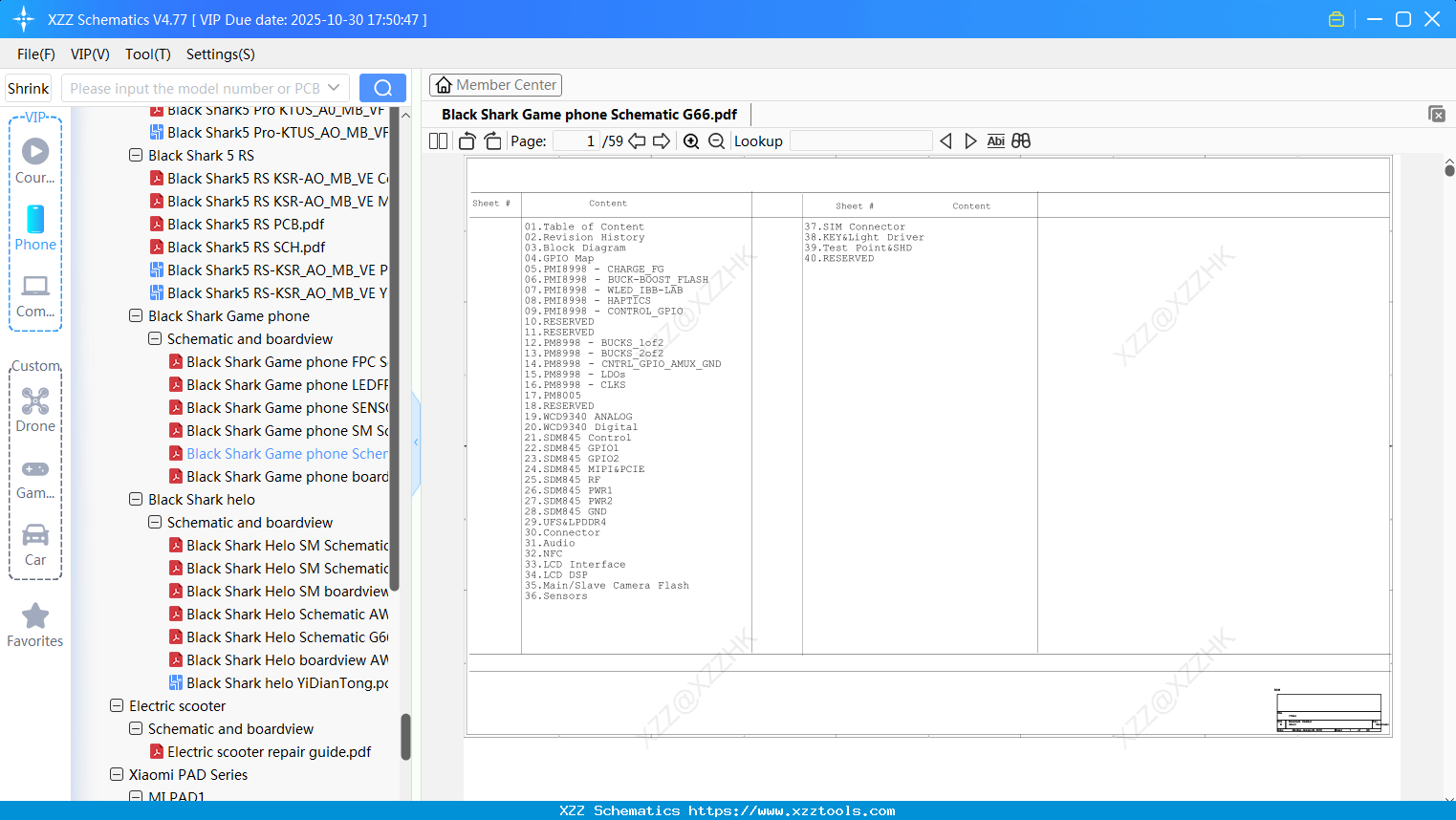Select the Drone category icon
Viewport: 1456px width, 820px height.
click(35, 410)
